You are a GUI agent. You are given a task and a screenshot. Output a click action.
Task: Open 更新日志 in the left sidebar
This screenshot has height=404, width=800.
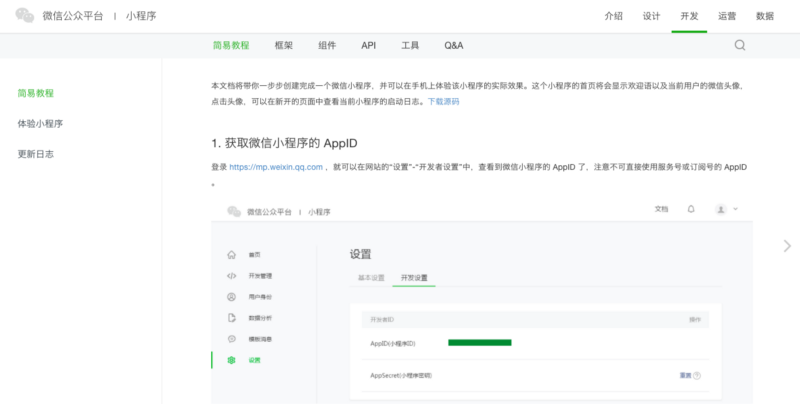tap(35, 154)
